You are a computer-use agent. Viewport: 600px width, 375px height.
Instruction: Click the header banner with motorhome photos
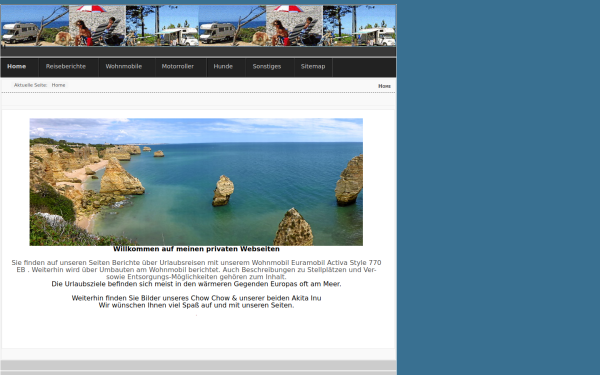[198, 26]
